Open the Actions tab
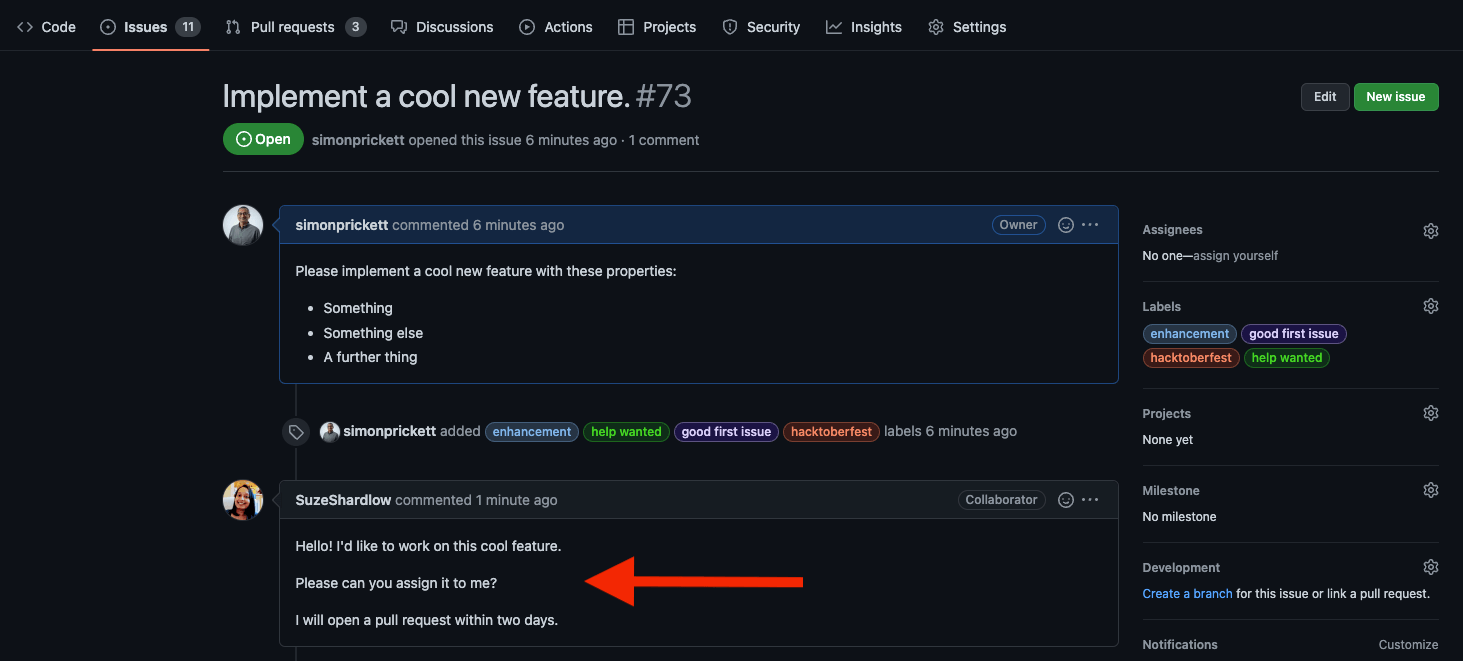 [556, 27]
